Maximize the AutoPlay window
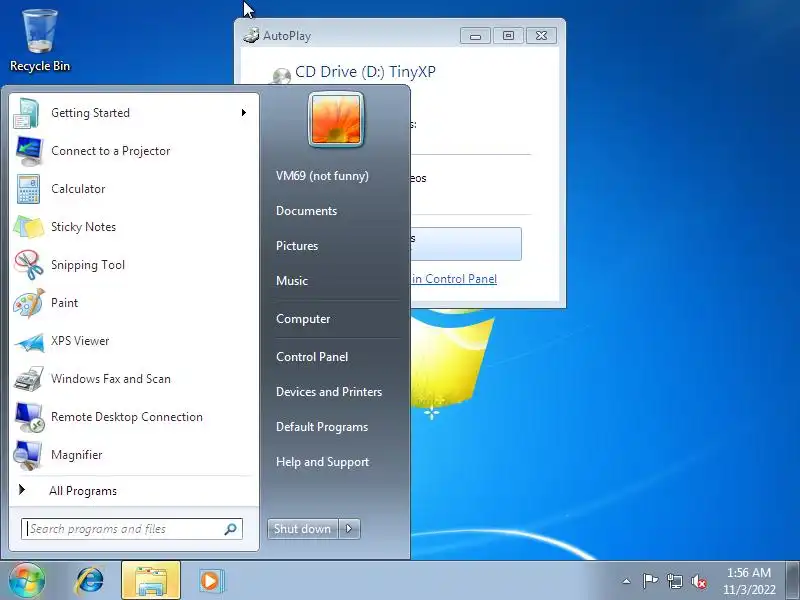This screenshot has height=600, width=800. (x=508, y=36)
